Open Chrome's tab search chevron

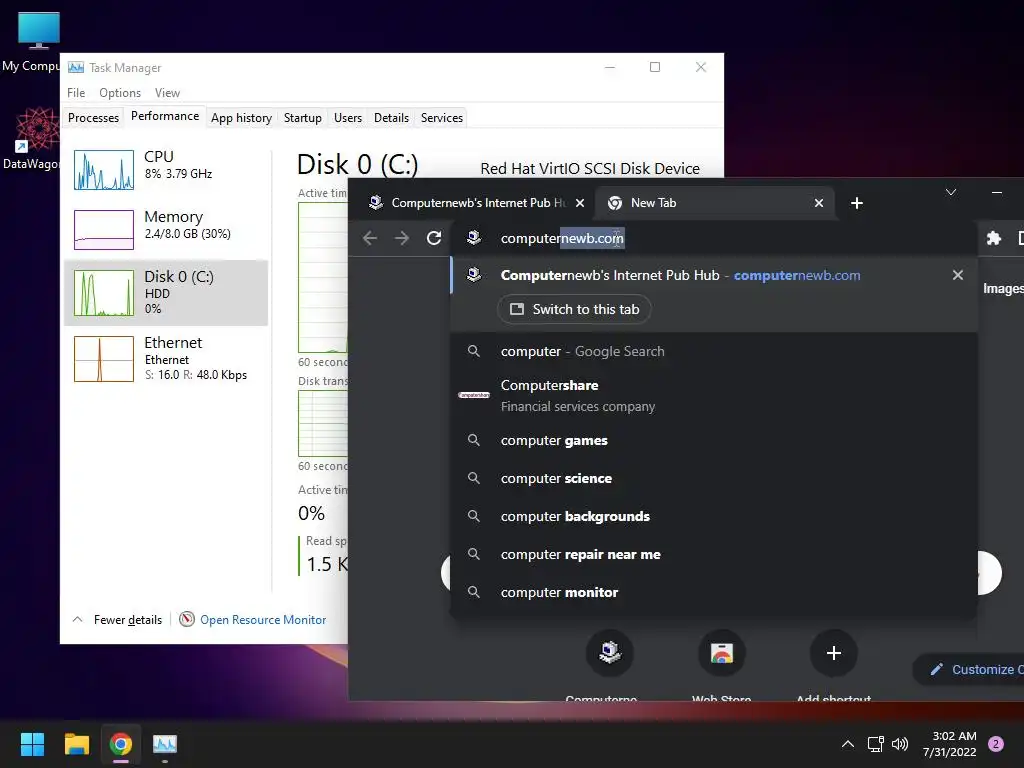click(951, 192)
